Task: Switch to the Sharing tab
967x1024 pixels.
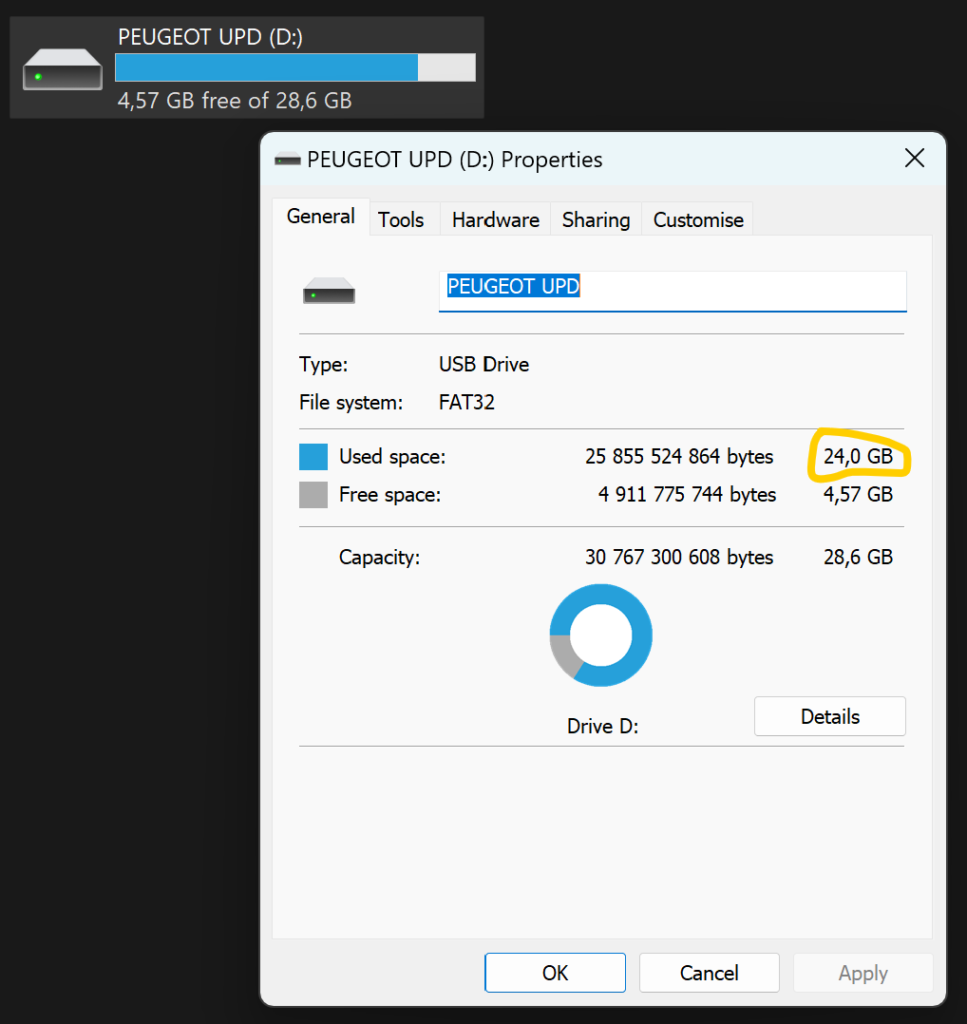Action: [x=596, y=220]
